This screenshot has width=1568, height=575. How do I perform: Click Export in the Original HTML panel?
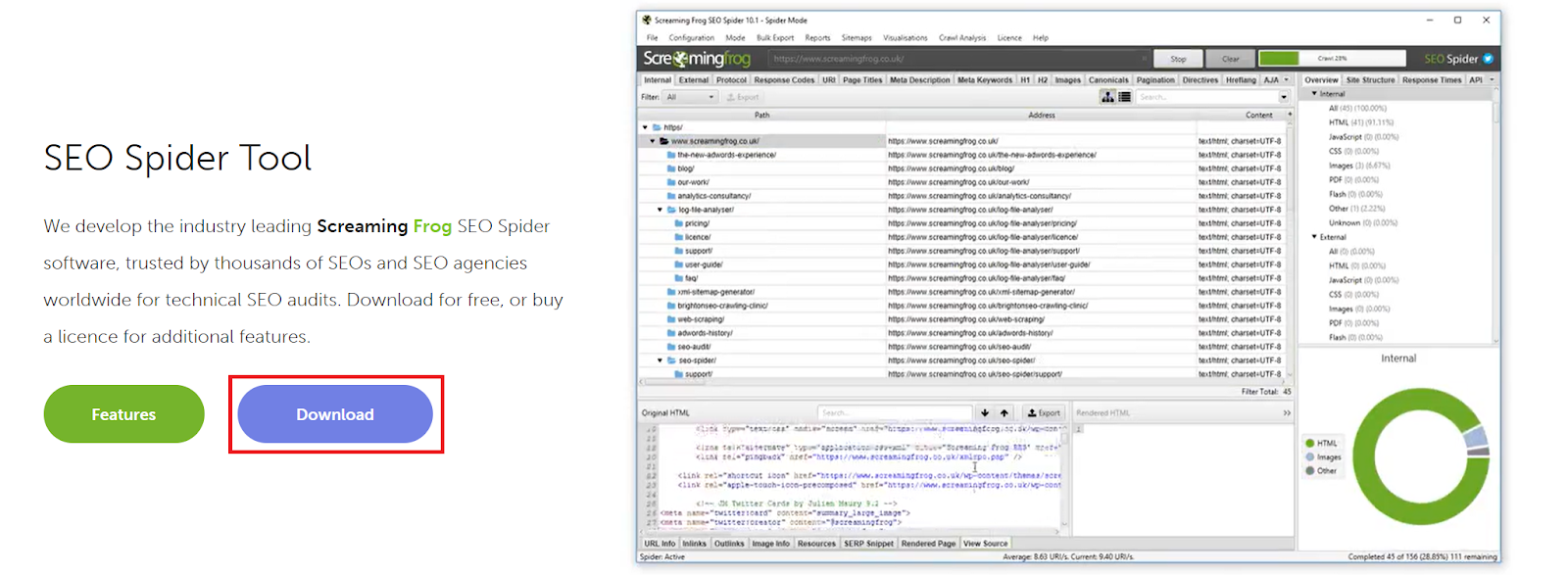pyautogui.click(x=1045, y=413)
